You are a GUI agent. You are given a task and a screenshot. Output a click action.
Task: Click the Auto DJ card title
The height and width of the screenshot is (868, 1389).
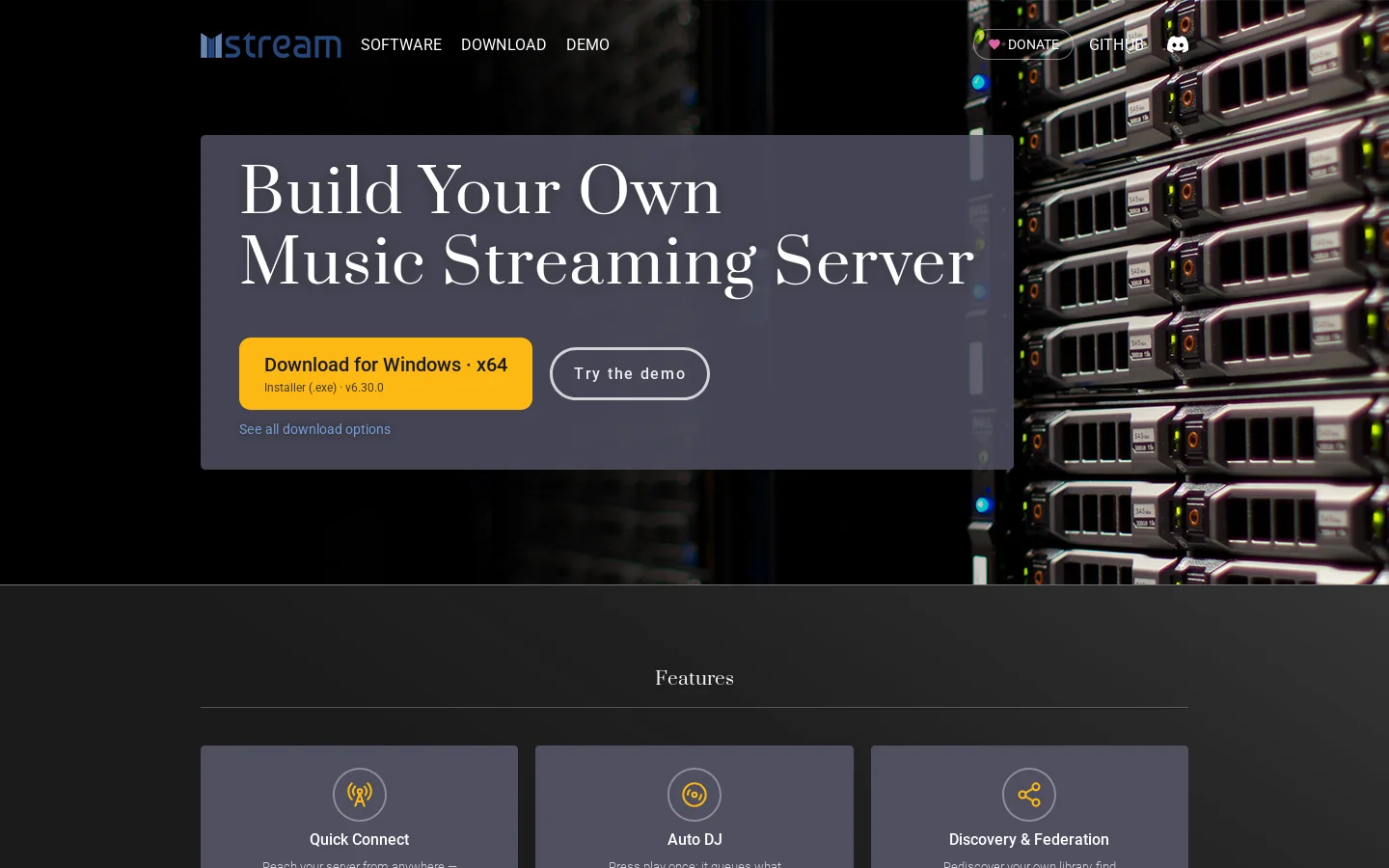click(x=694, y=839)
